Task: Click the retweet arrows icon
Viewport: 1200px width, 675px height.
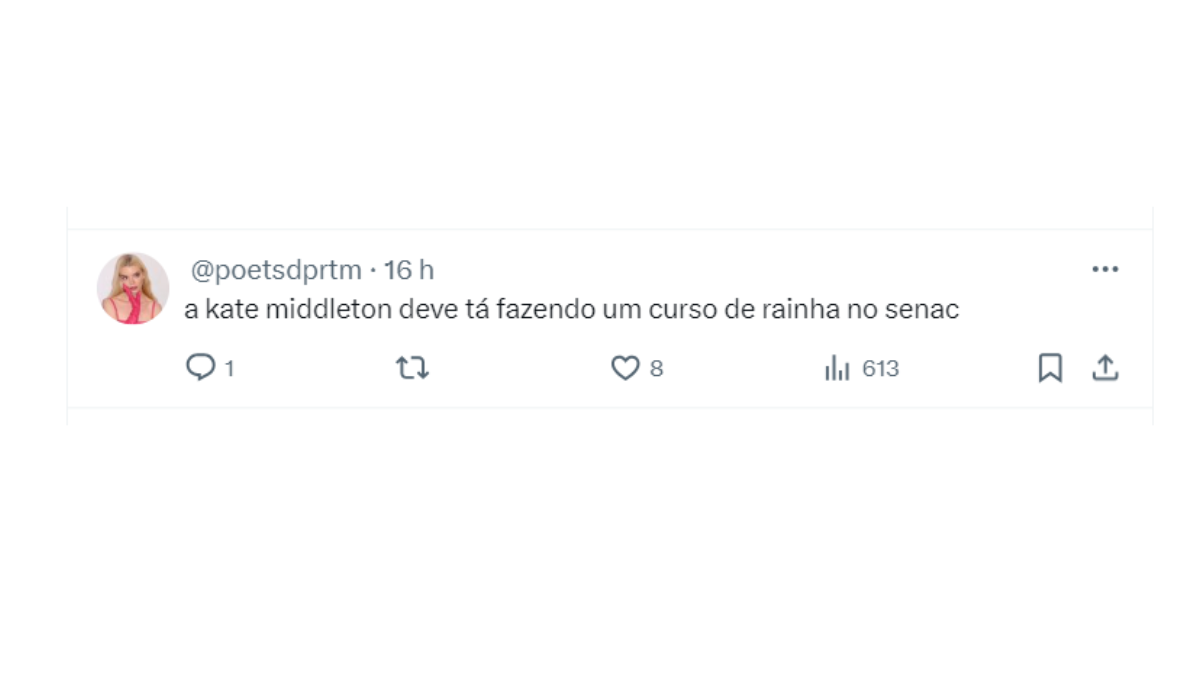Action: [x=412, y=368]
